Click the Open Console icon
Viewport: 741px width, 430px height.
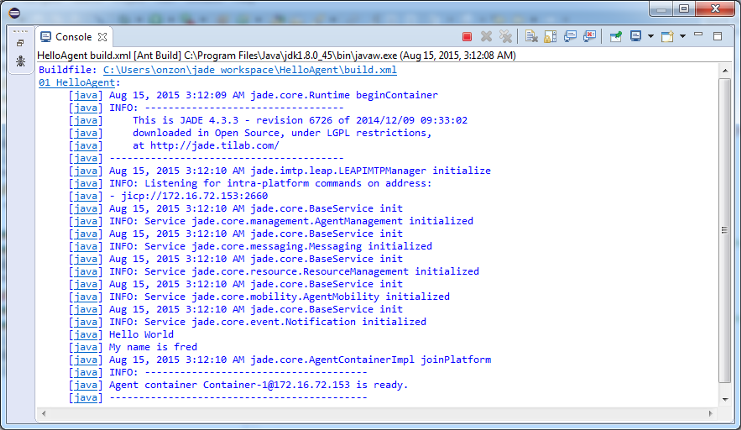[667, 36]
